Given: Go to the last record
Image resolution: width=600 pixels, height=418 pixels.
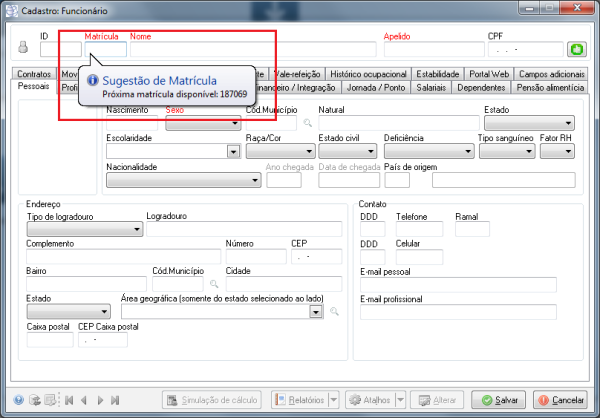Looking at the screenshot, I should pyautogui.click(x=117, y=400).
